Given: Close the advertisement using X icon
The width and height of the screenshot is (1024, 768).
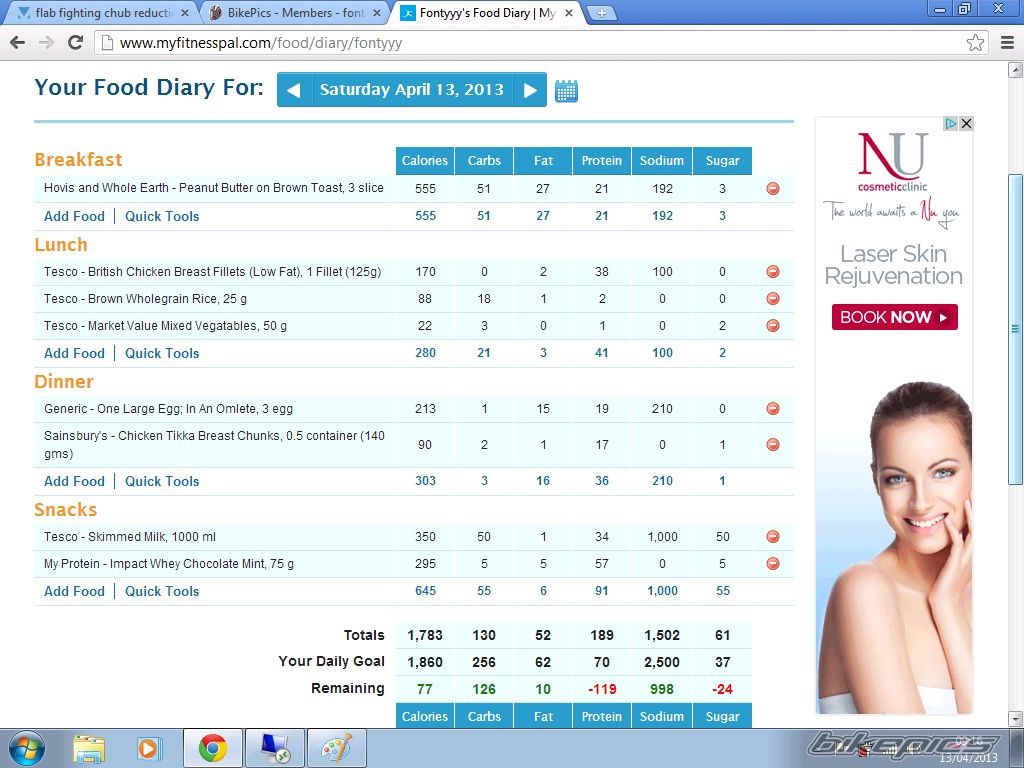Looking at the screenshot, I should [966, 124].
